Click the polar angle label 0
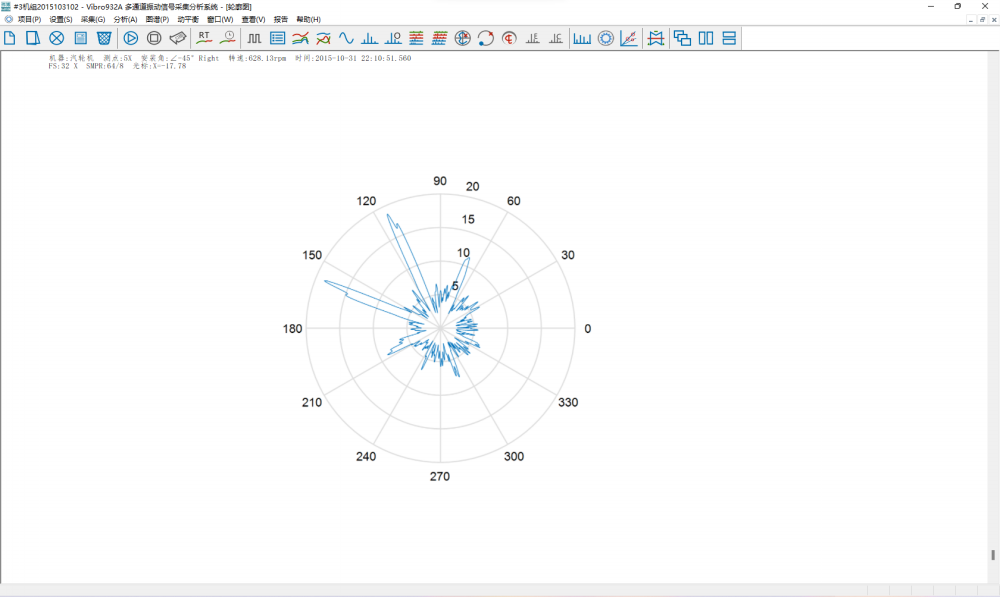This screenshot has height=597, width=1000. [587, 329]
